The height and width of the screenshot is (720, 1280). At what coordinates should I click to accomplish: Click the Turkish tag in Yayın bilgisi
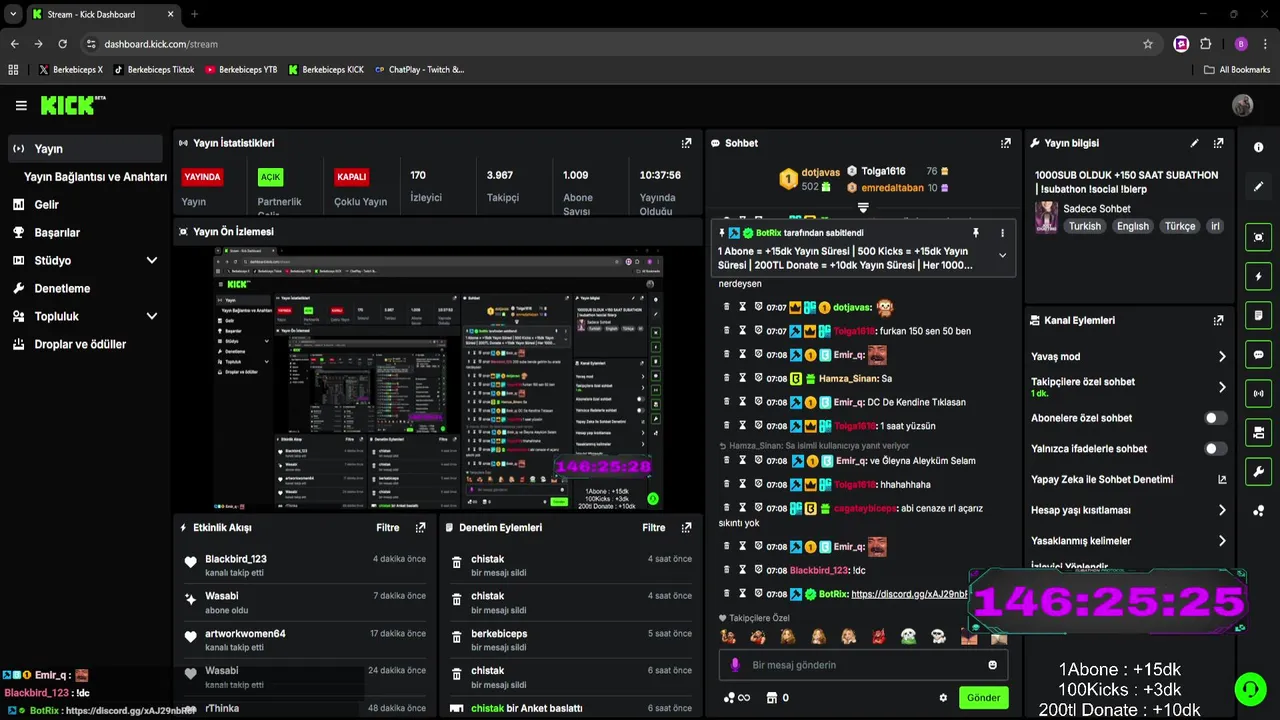(x=1084, y=226)
